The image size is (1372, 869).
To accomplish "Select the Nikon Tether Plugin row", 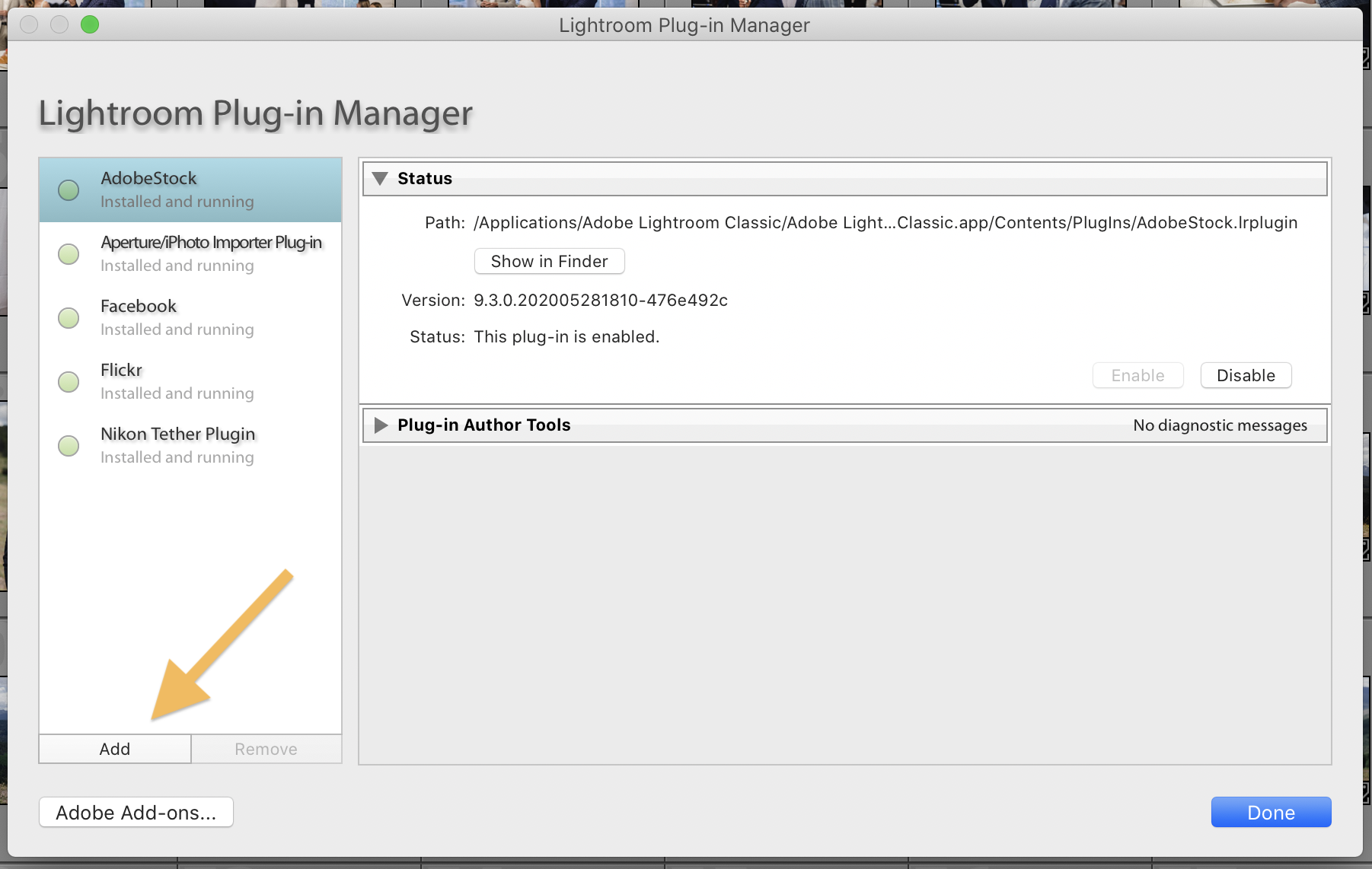I will coord(190,446).
